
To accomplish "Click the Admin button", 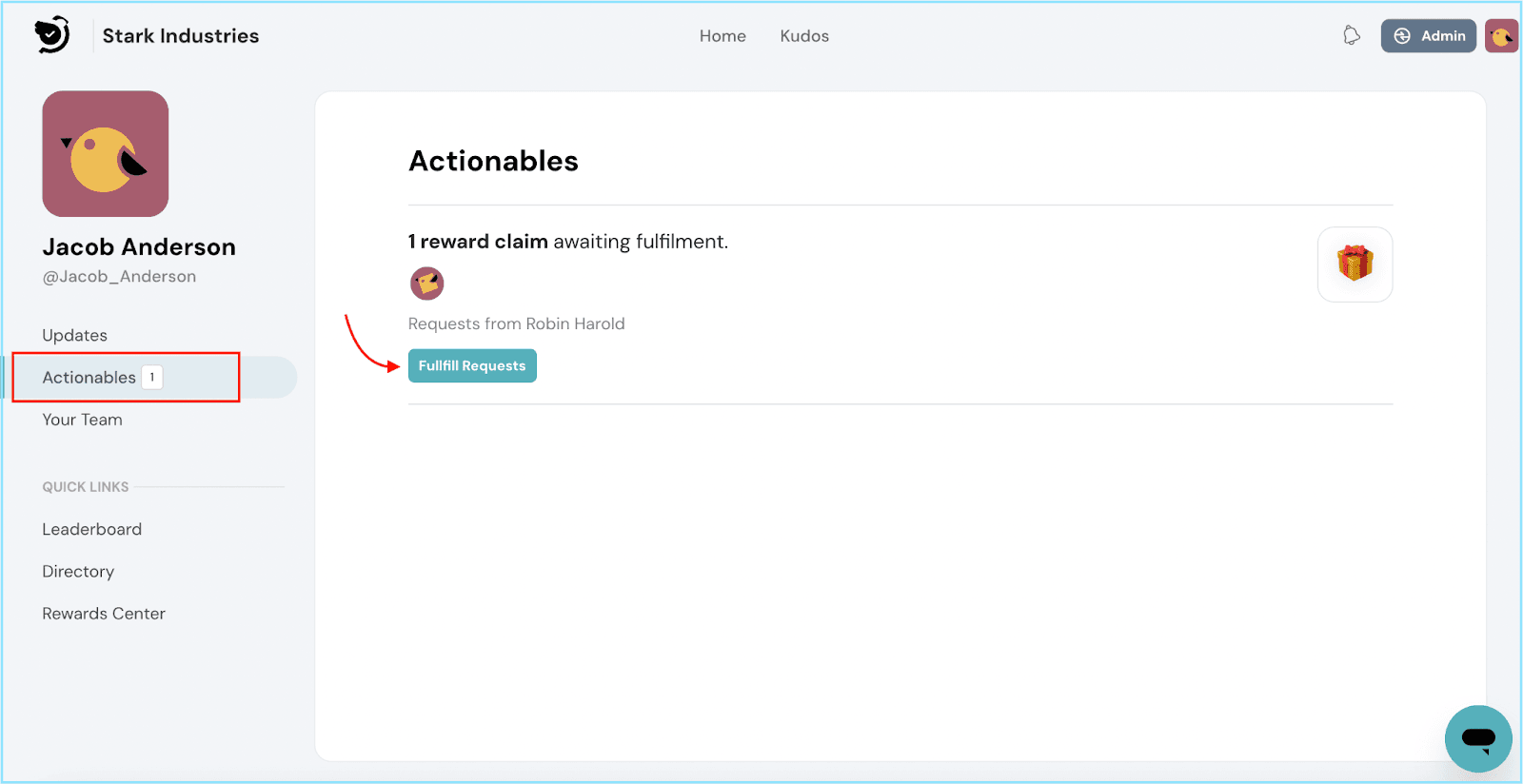I will 1428,36.
